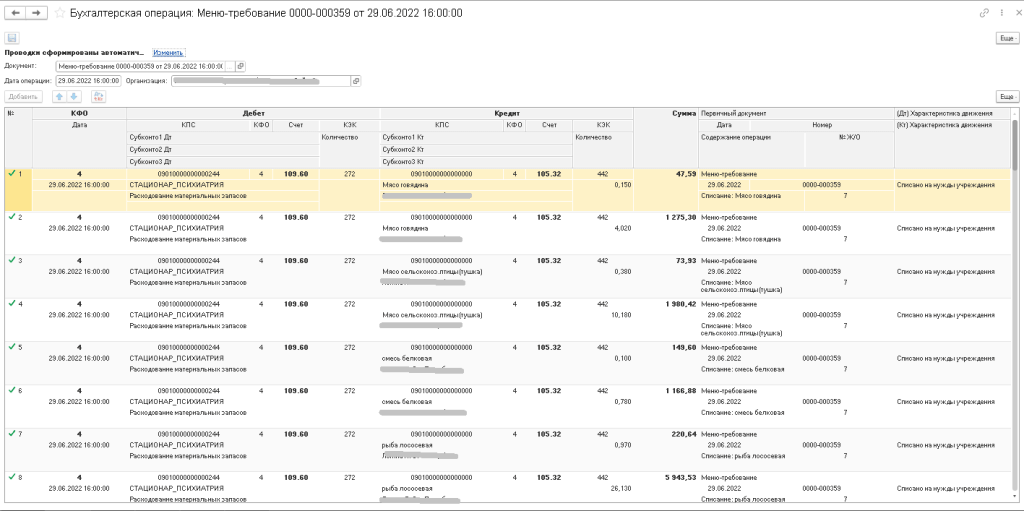Click the save diskette icon
The image size is (1024, 511).
click(13, 38)
